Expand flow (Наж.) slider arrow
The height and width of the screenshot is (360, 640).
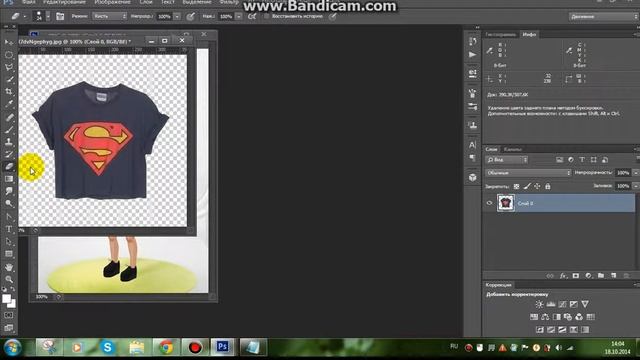pyautogui.click(x=239, y=16)
